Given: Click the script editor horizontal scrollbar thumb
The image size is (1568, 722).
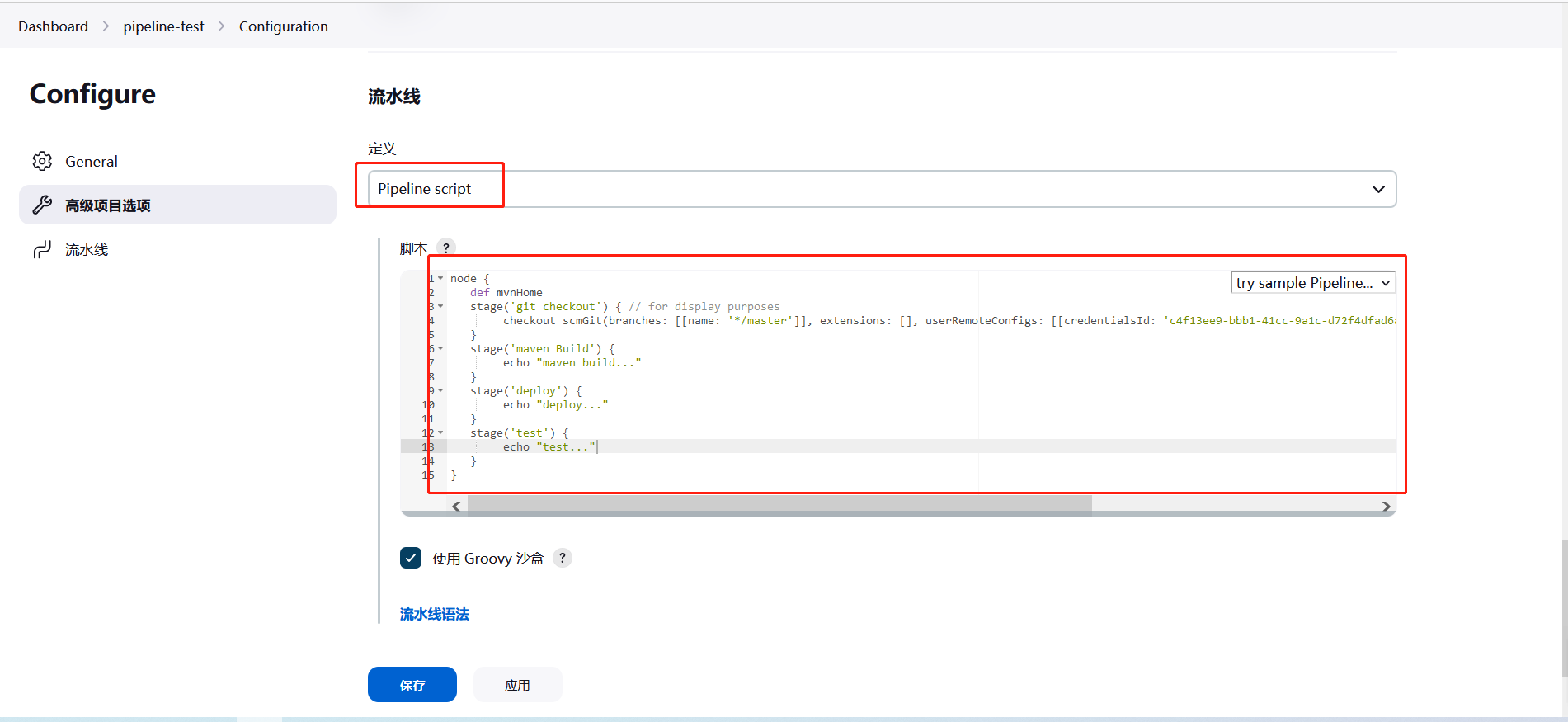Looking at the screenshot, I should 779,506.
